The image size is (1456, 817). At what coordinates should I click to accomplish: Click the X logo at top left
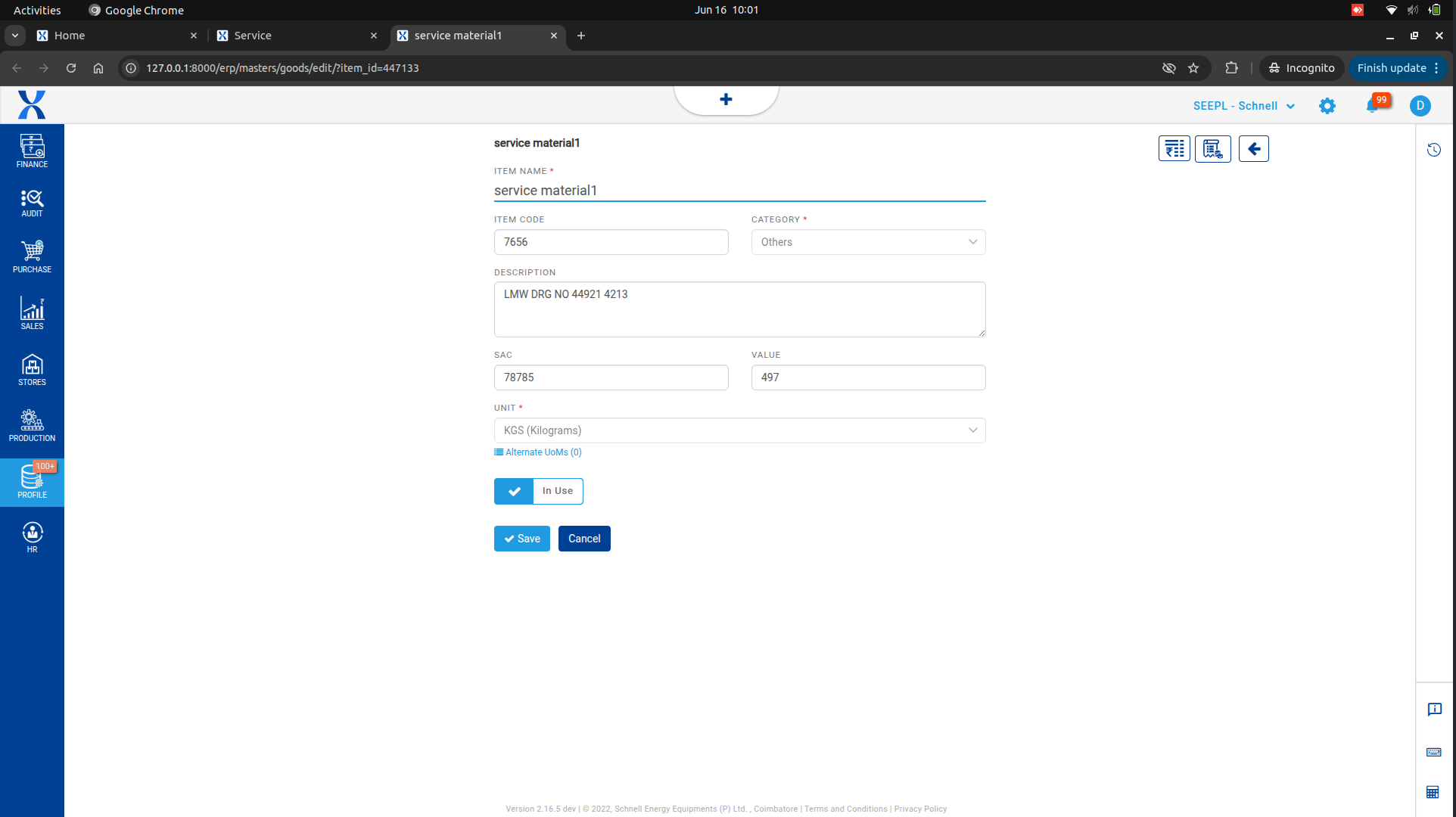point(32,105)
